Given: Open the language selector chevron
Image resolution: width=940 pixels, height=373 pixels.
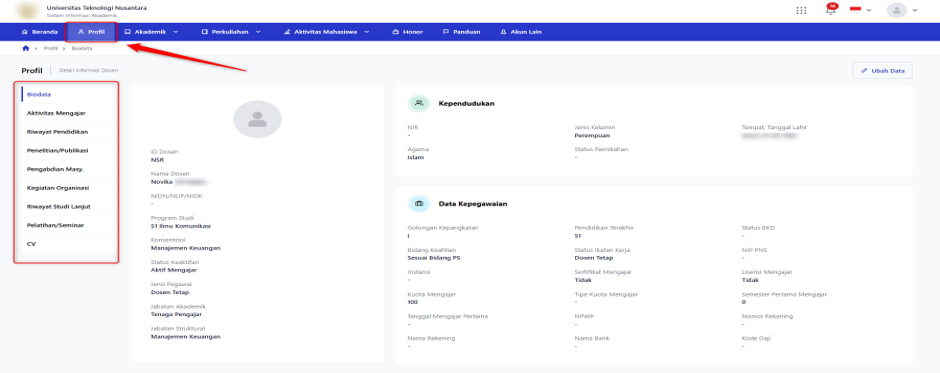Looking at the screenshot, I should pos(869,10).
